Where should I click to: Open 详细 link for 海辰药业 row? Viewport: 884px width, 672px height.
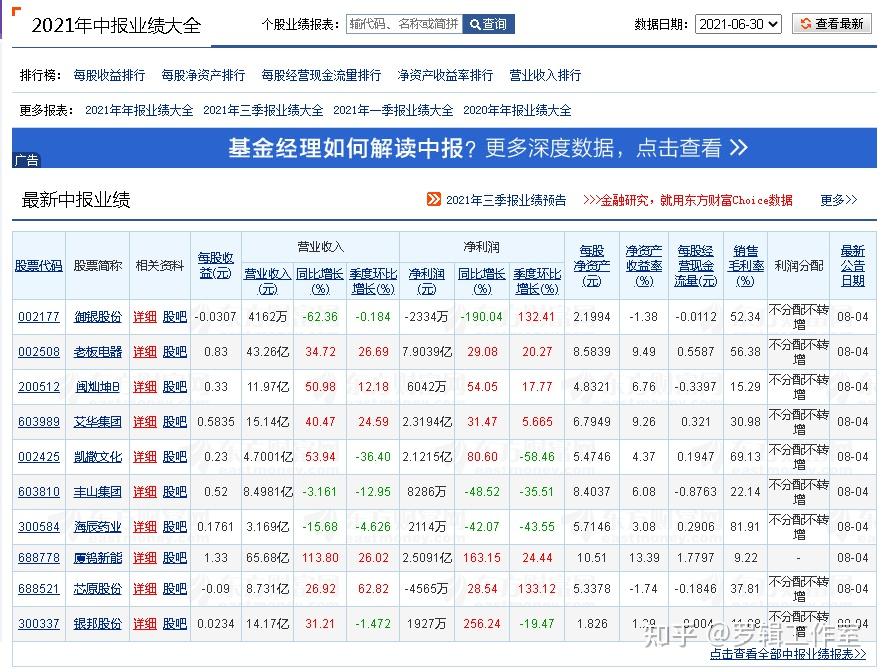coord(144,527)
